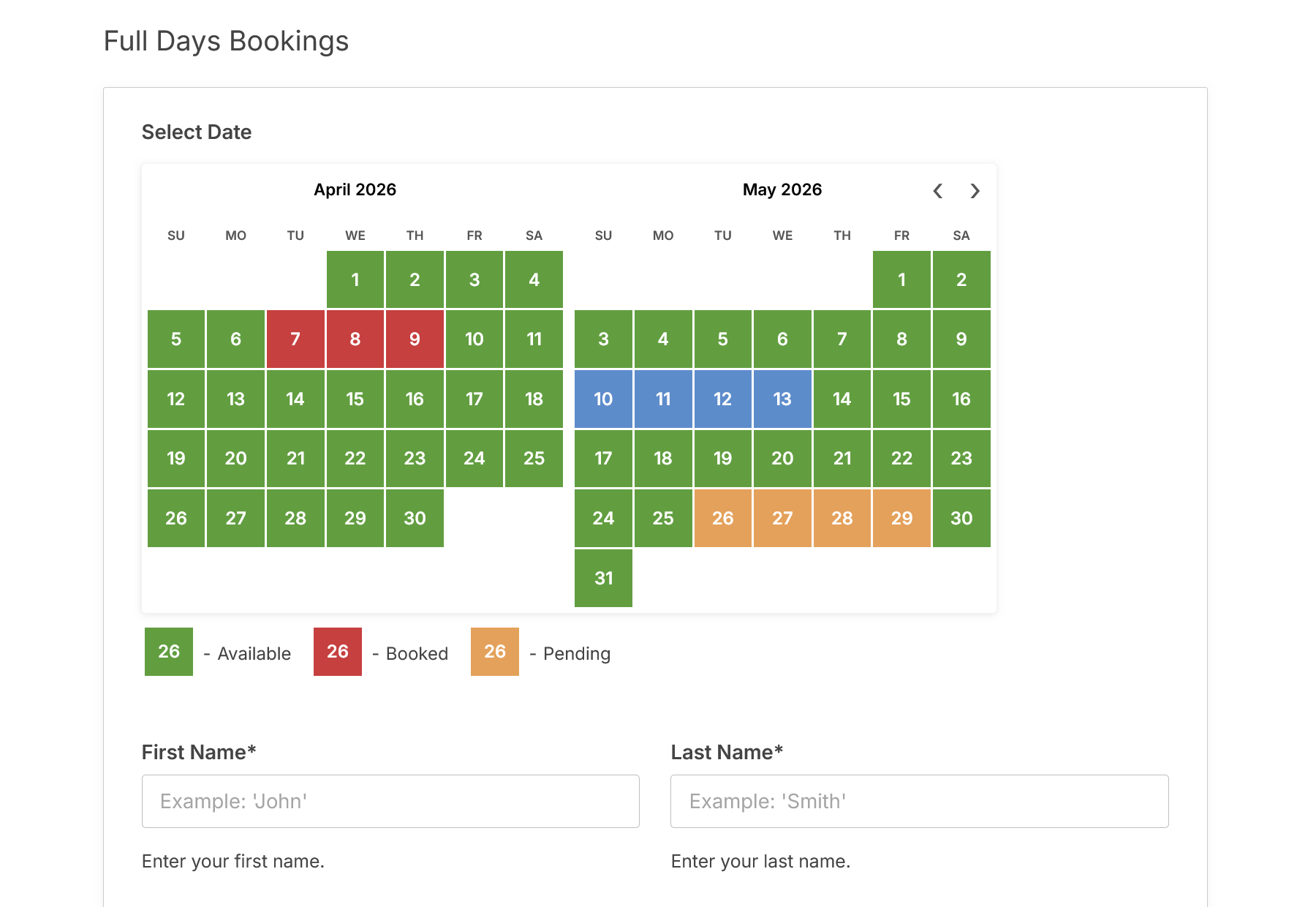Click the orange Pending legend swatch
Screen dimensions: 1316x907
[x=494, y=652]
